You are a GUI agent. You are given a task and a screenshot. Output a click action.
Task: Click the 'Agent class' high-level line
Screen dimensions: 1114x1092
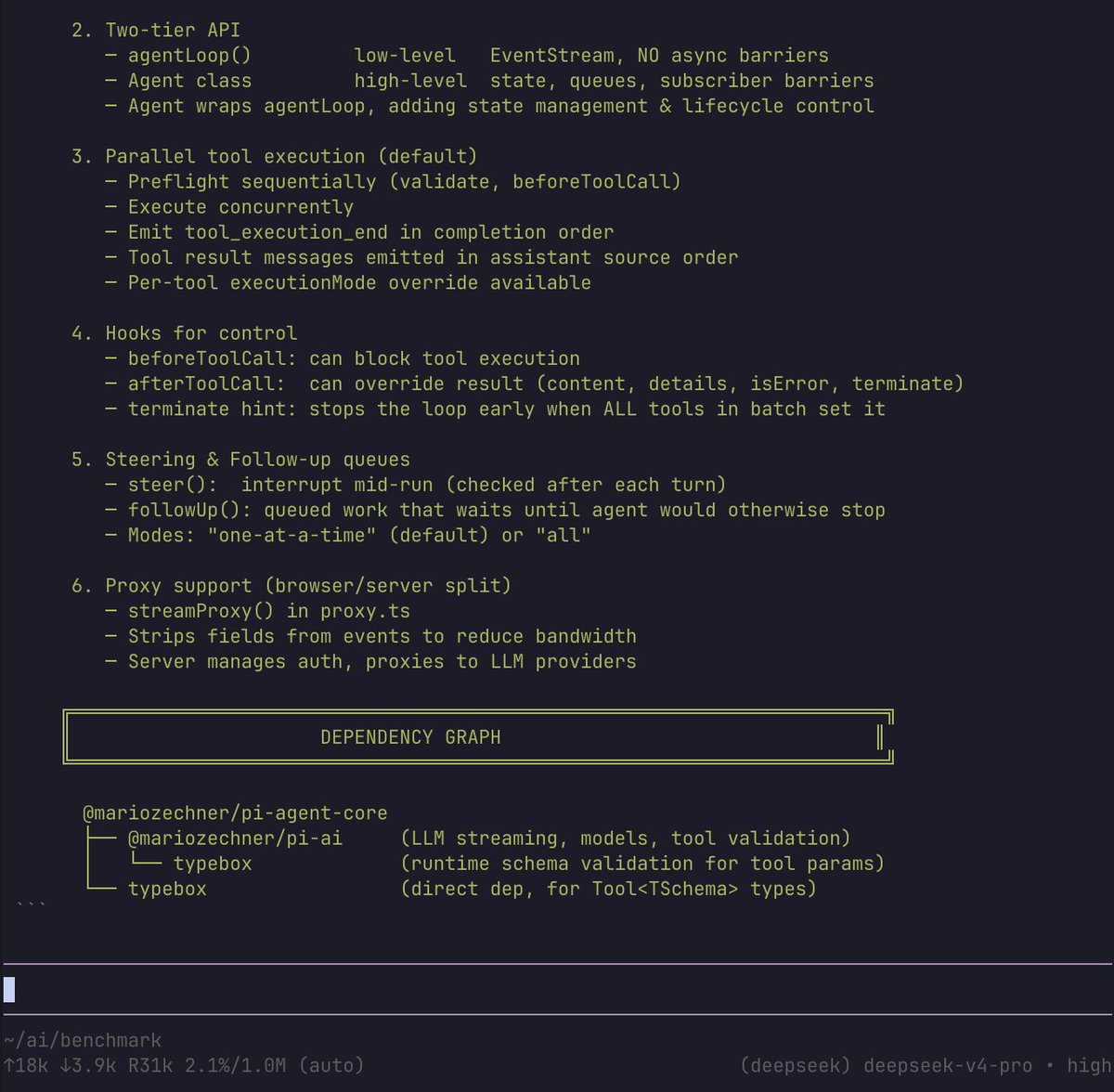pyautogui.click(x=488, y=81)
